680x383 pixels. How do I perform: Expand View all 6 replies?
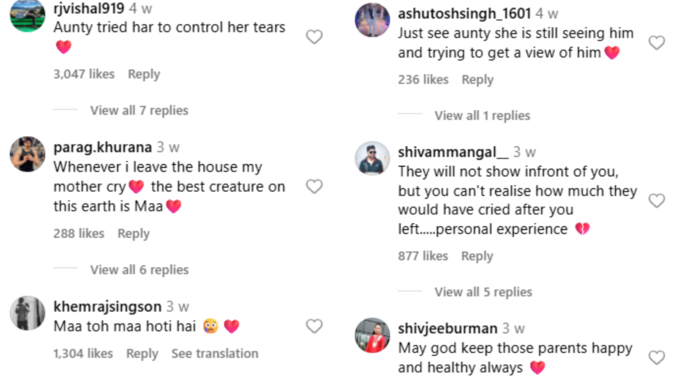(x=139, y=270)
